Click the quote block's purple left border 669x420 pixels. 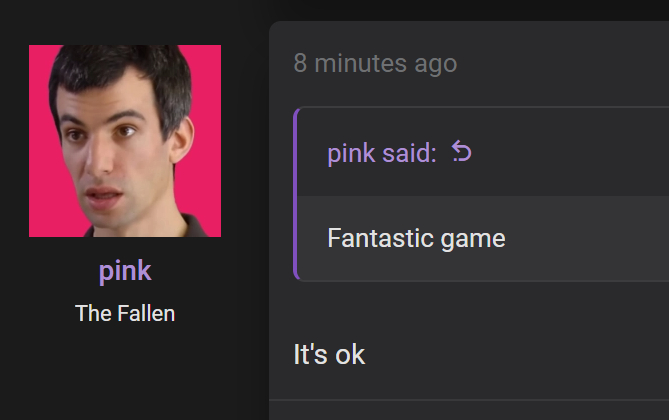click(x=295, y=194)
